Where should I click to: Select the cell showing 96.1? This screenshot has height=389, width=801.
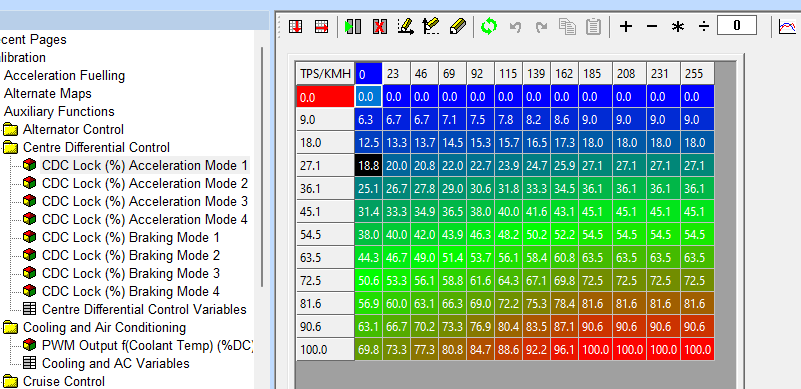point(564,350)
